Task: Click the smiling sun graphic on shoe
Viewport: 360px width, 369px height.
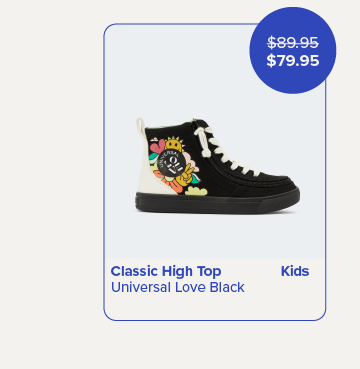Action: (175, 144)
